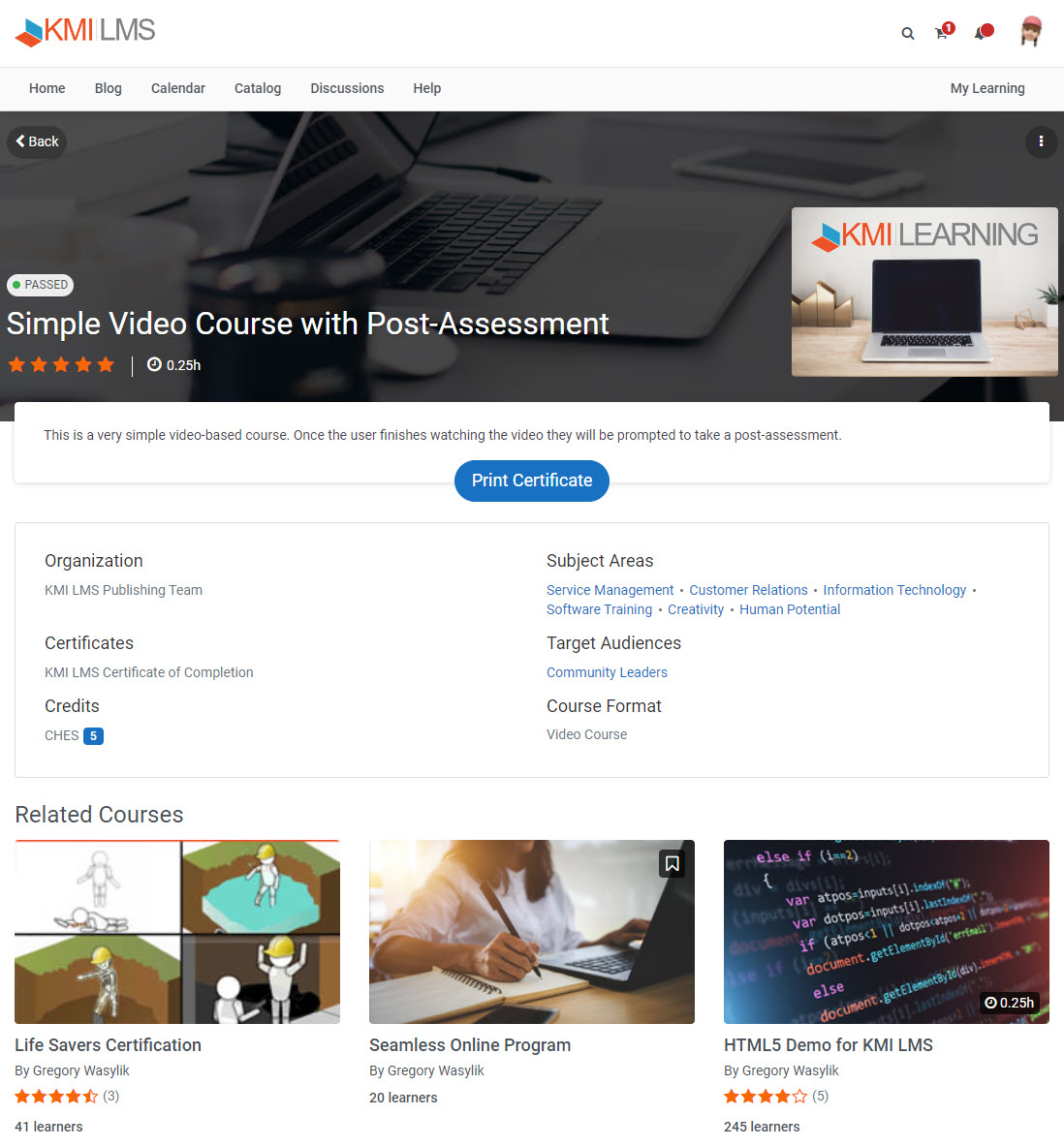Open the Seamless Online Program course title
Image resolution: width=1064 pixels, height=1147 pixels.
coord(470,1045)
